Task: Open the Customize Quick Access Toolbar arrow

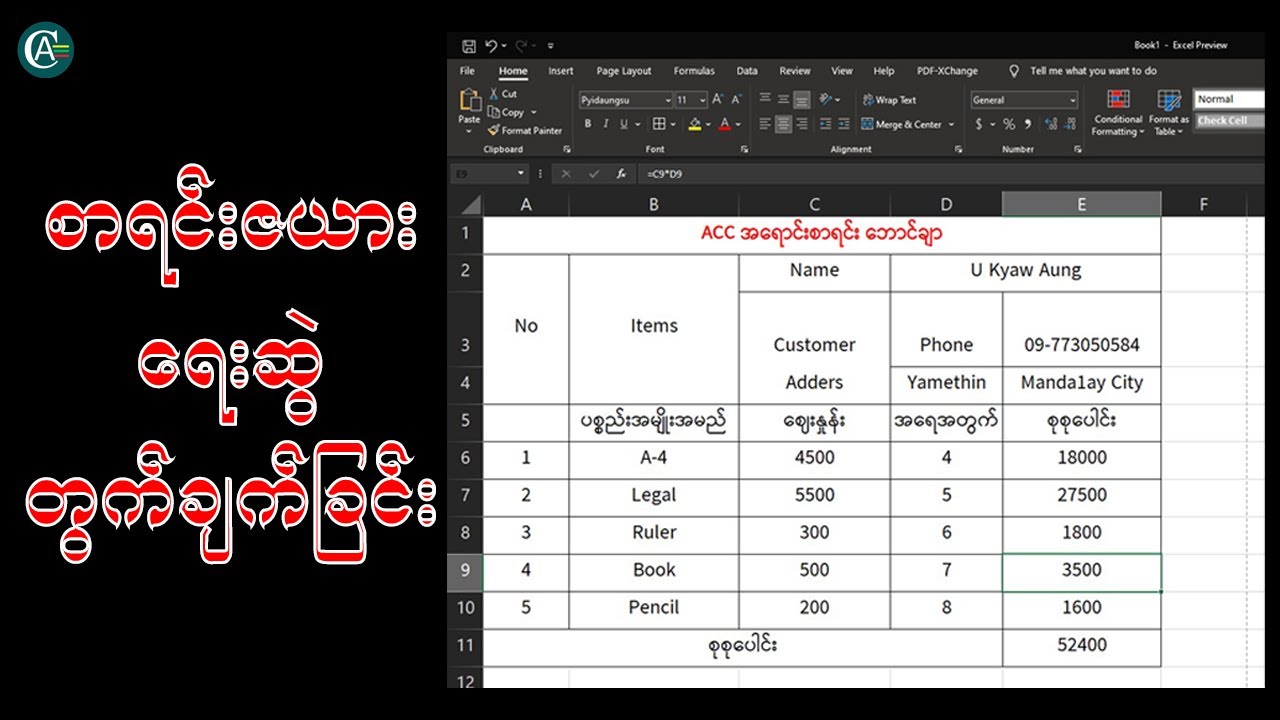Action: [x=551, y=46]
